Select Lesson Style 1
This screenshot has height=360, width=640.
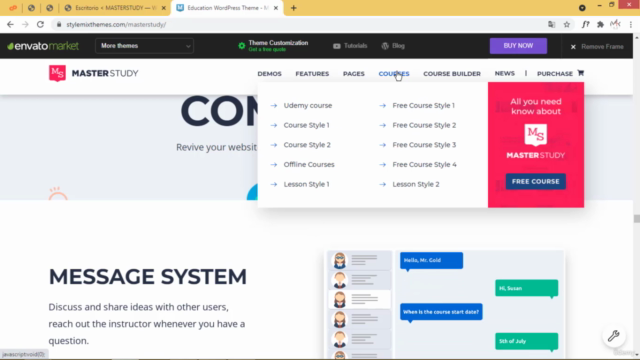click(307, 184)
